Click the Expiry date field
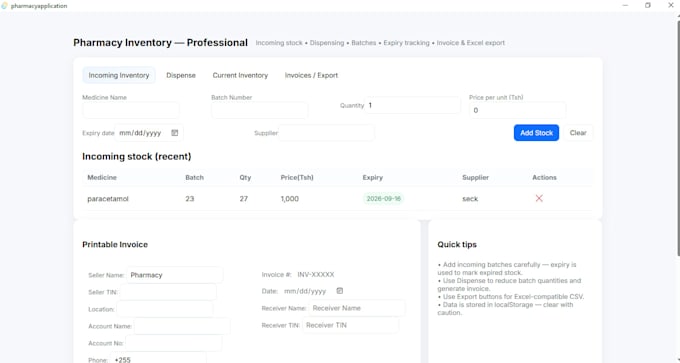The image size is (680, 363). tap(149, 133)
